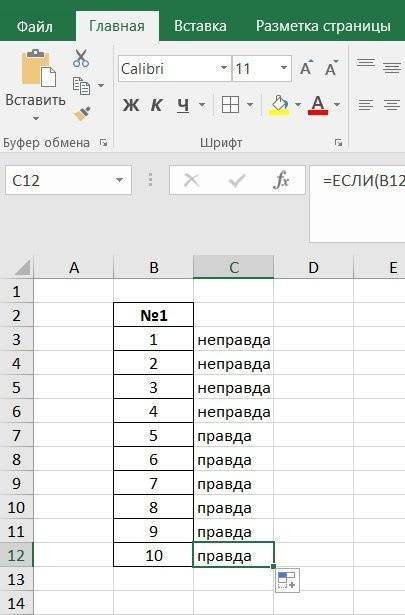Click the Enter checkmark formula button
This screenshot has height=615, width=405.
tap(237, 180)
